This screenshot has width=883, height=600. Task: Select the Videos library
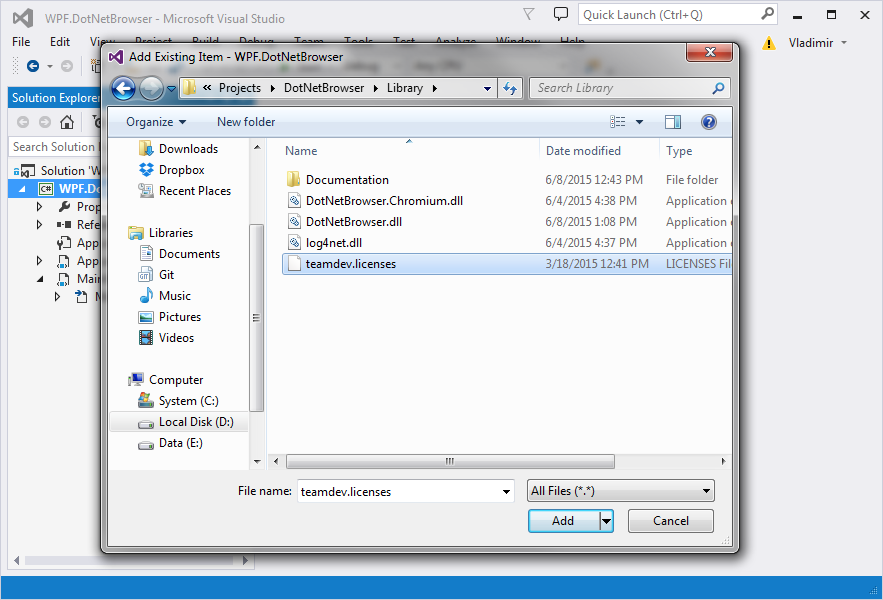(x=166, y=338)
